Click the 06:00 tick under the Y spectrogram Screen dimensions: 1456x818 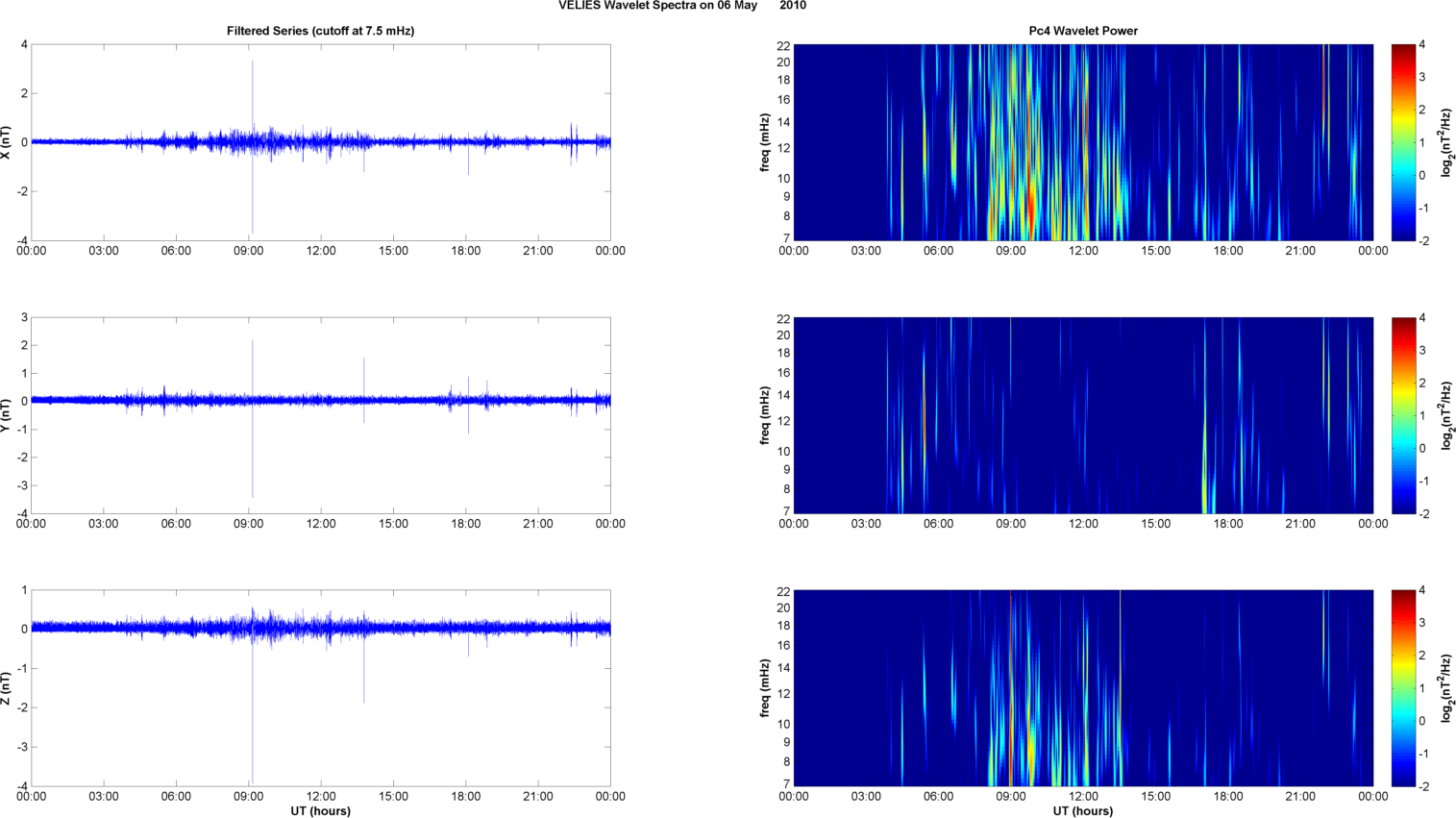(x=938, y=524)
